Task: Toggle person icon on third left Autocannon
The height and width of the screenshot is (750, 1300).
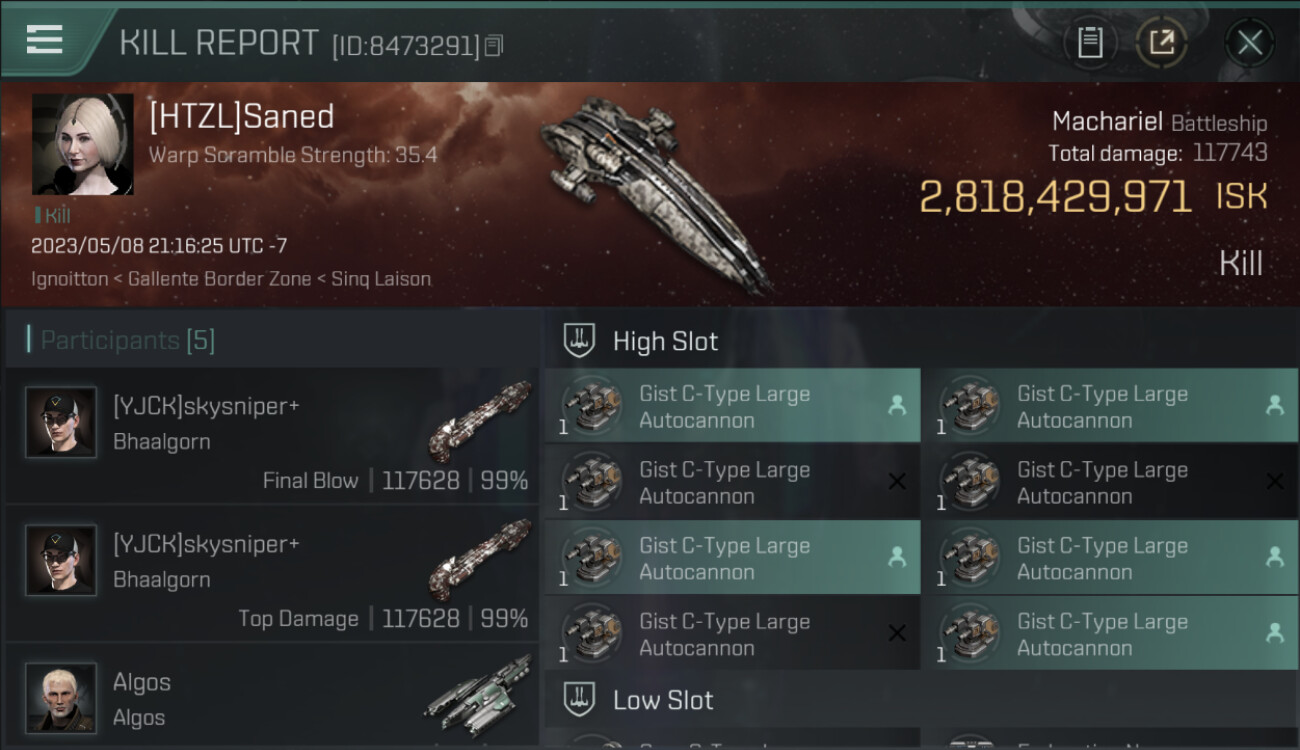Action: click(897, 558)
